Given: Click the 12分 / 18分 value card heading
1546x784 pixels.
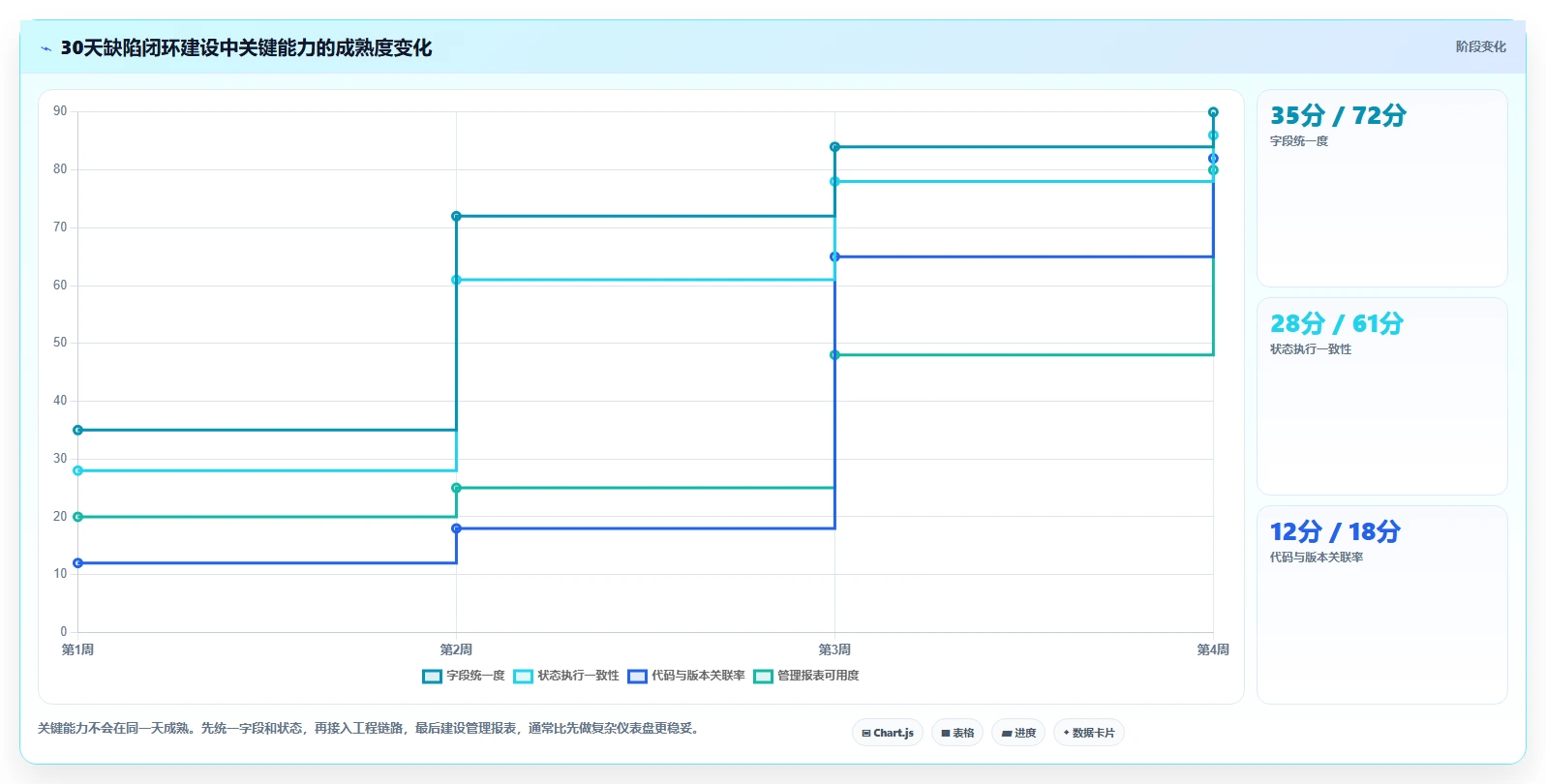Looking at the screenshot, I should pyautogui.click(x=1335, y=531).
